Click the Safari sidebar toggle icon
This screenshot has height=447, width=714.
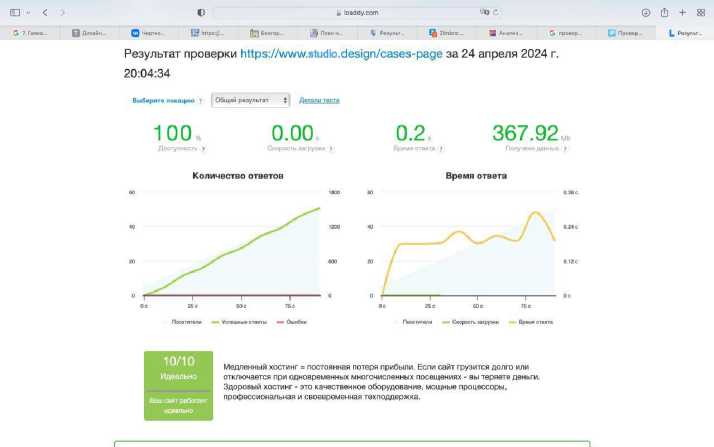coord(14,12)
